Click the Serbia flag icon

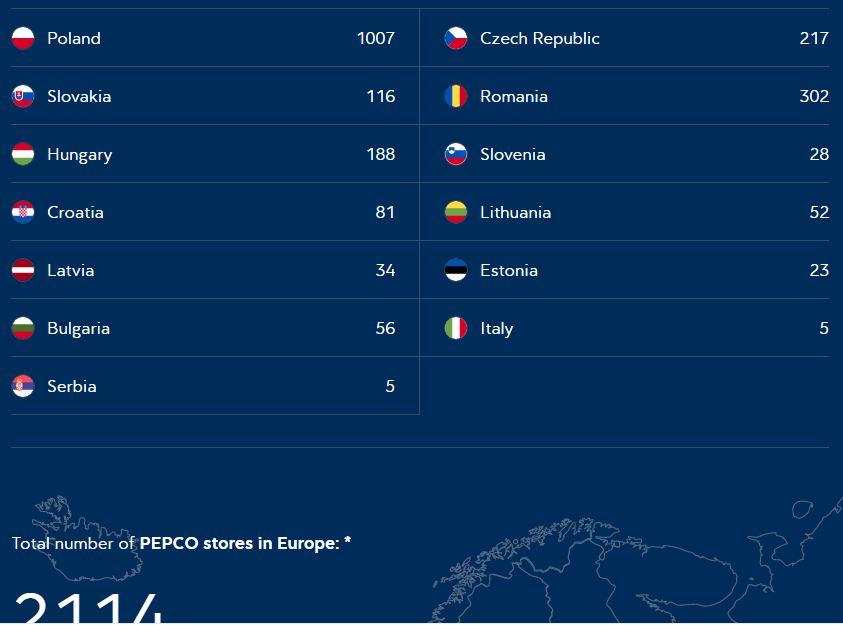pyautogui.click(x=23, y=386)
